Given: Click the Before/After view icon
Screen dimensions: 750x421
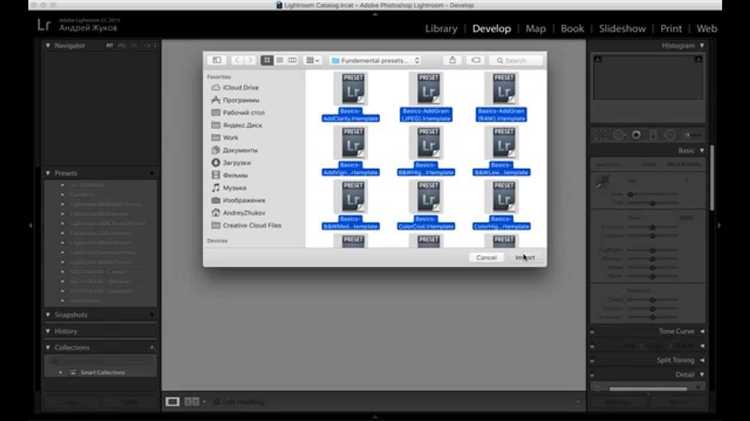Looking at the screenshot, I should (x=192, y=401).
